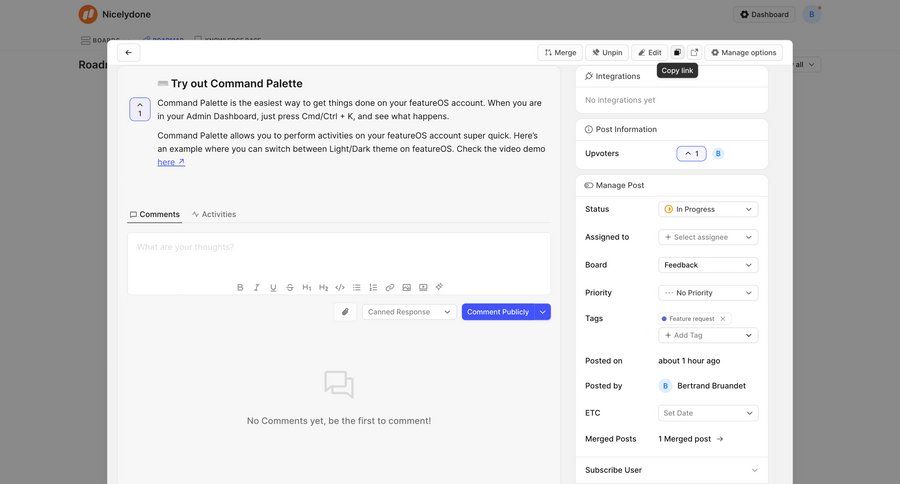This screenshot has width=900, height=484.
Task: Open the 'here' video demo link
Action: (x=171, y=162)
